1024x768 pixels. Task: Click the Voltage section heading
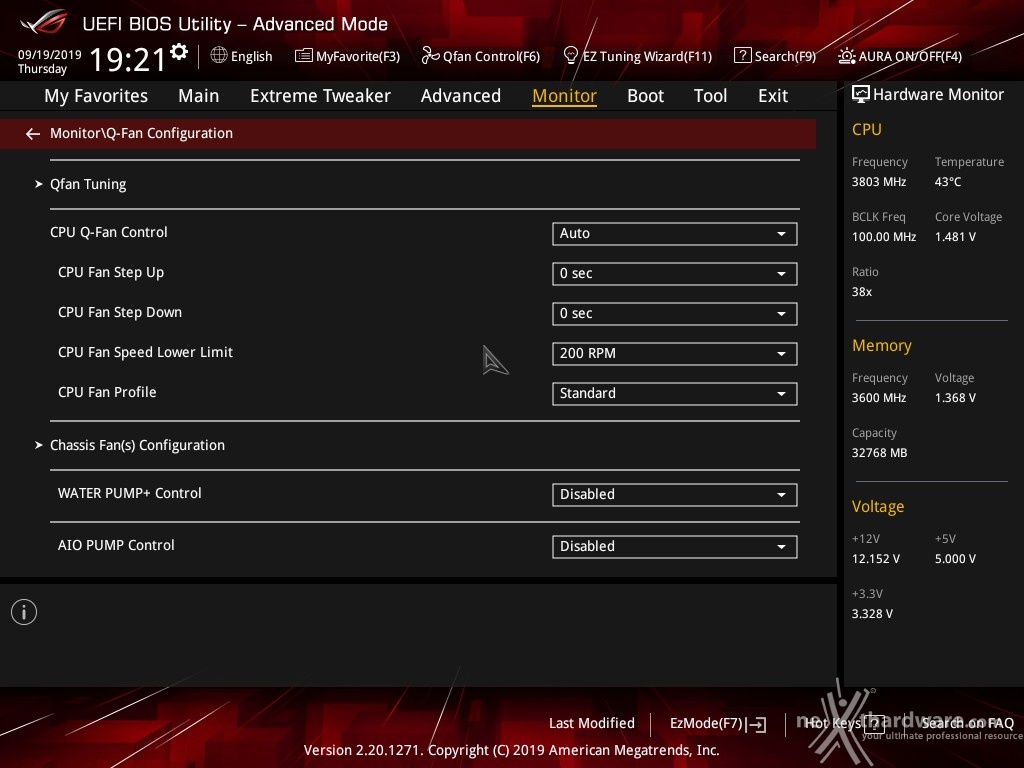[878, 507]
